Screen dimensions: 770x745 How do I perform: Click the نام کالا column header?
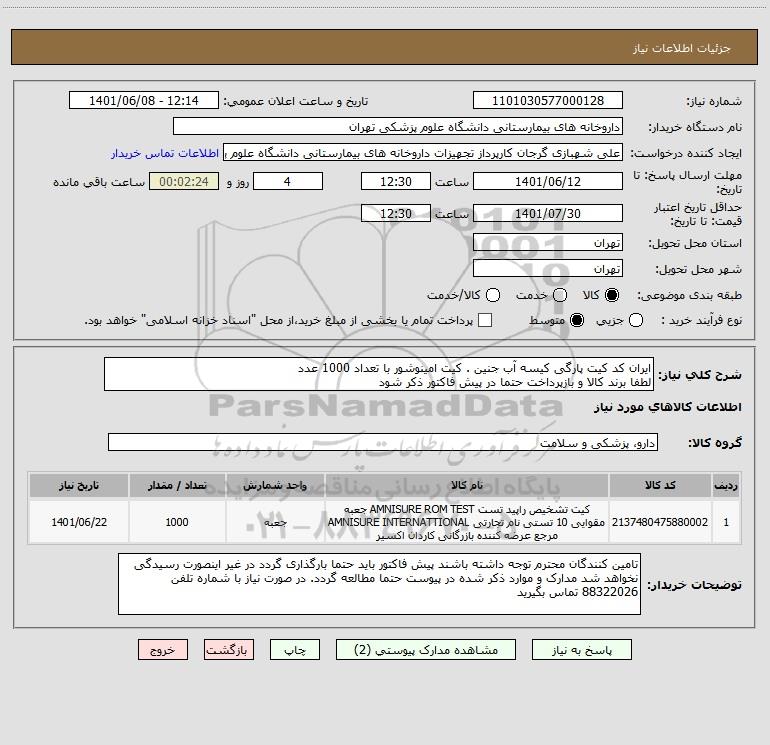tap(467, 486)
